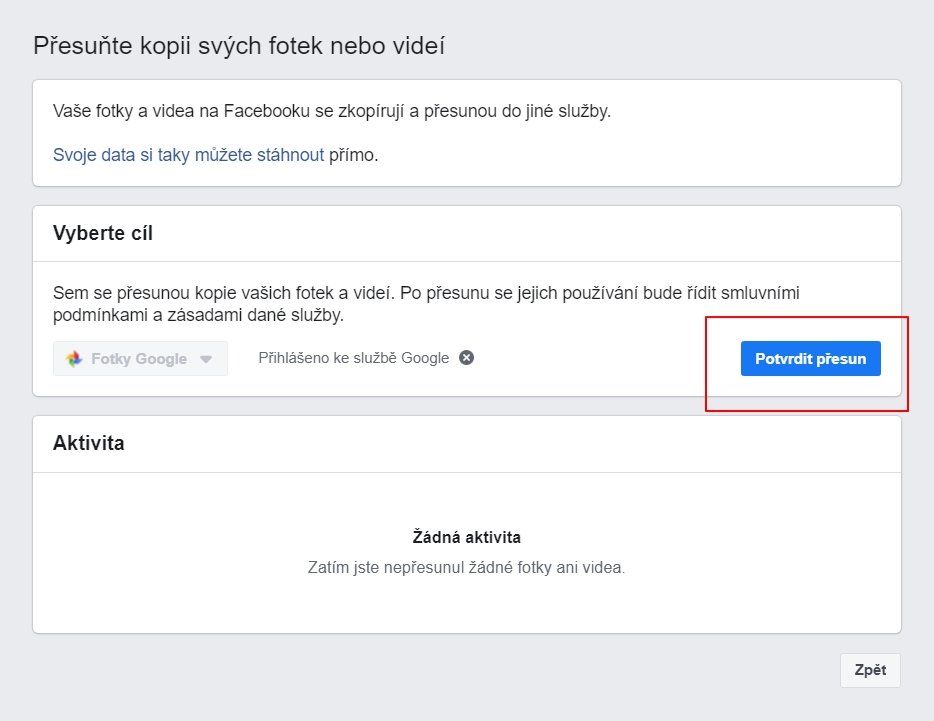Select the Vyberte cíl section heading
The width and height of the screenshot is (934, 721).
point(103,234)
